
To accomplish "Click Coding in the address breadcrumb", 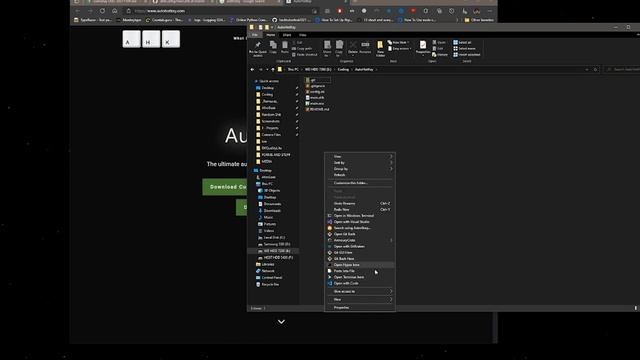I will click(343, 70).
